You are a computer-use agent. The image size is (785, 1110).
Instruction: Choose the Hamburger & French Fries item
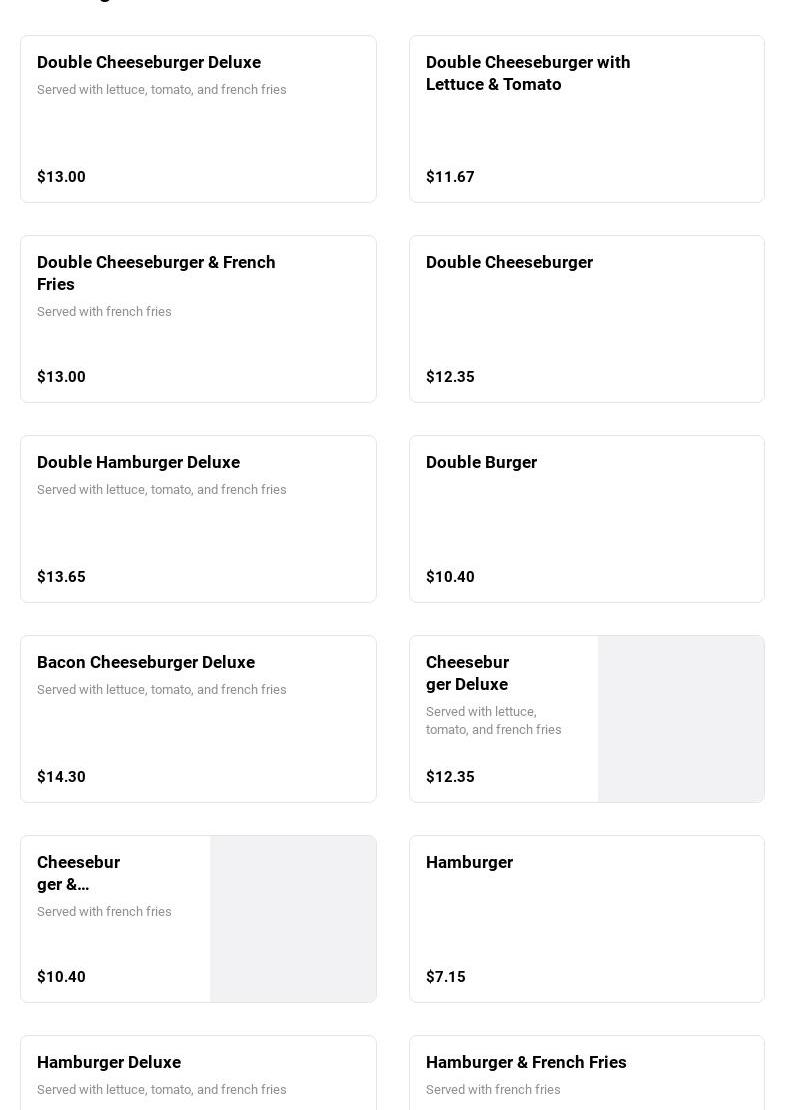(526, 1062)
